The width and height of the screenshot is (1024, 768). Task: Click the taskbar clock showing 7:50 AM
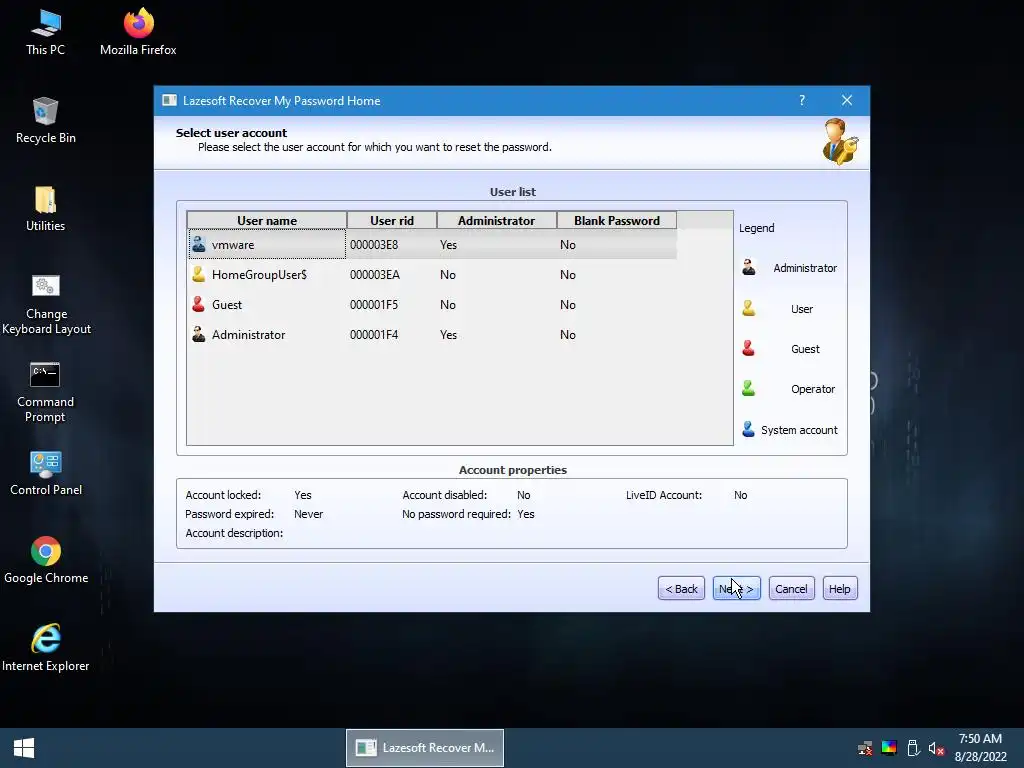pos(980,739)
